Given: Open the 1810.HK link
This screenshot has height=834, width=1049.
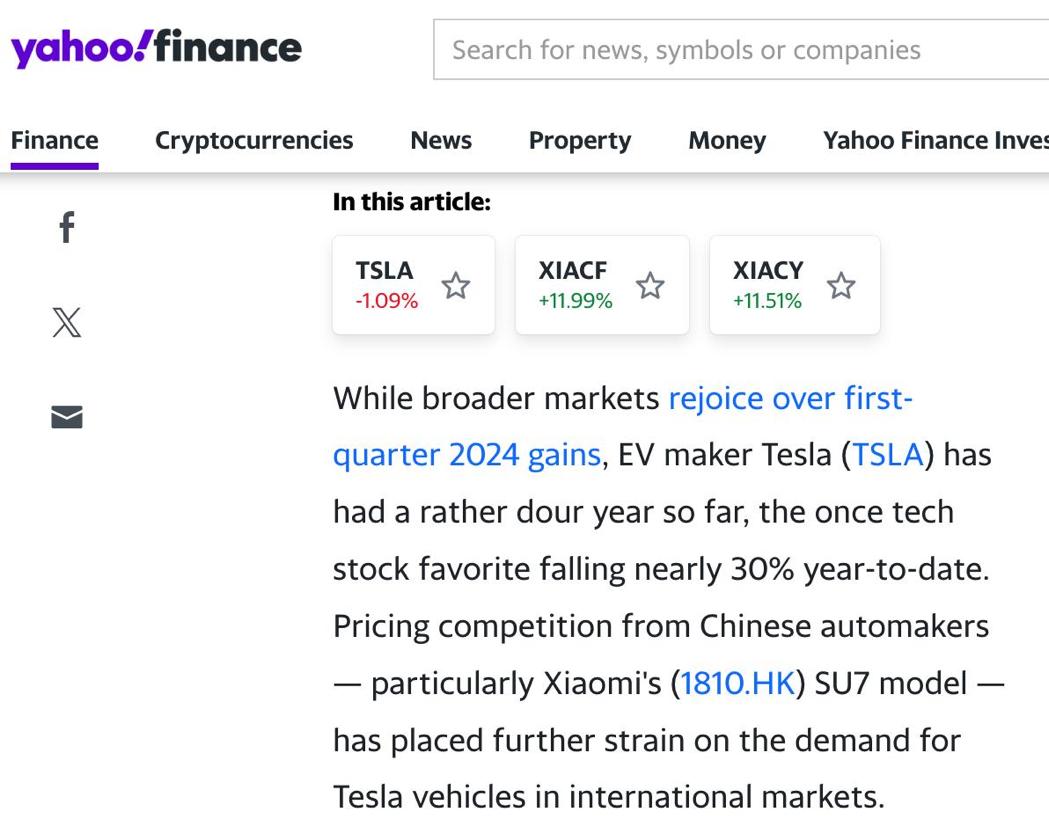Looking at the screenshot, I should [x=738, y=684].
